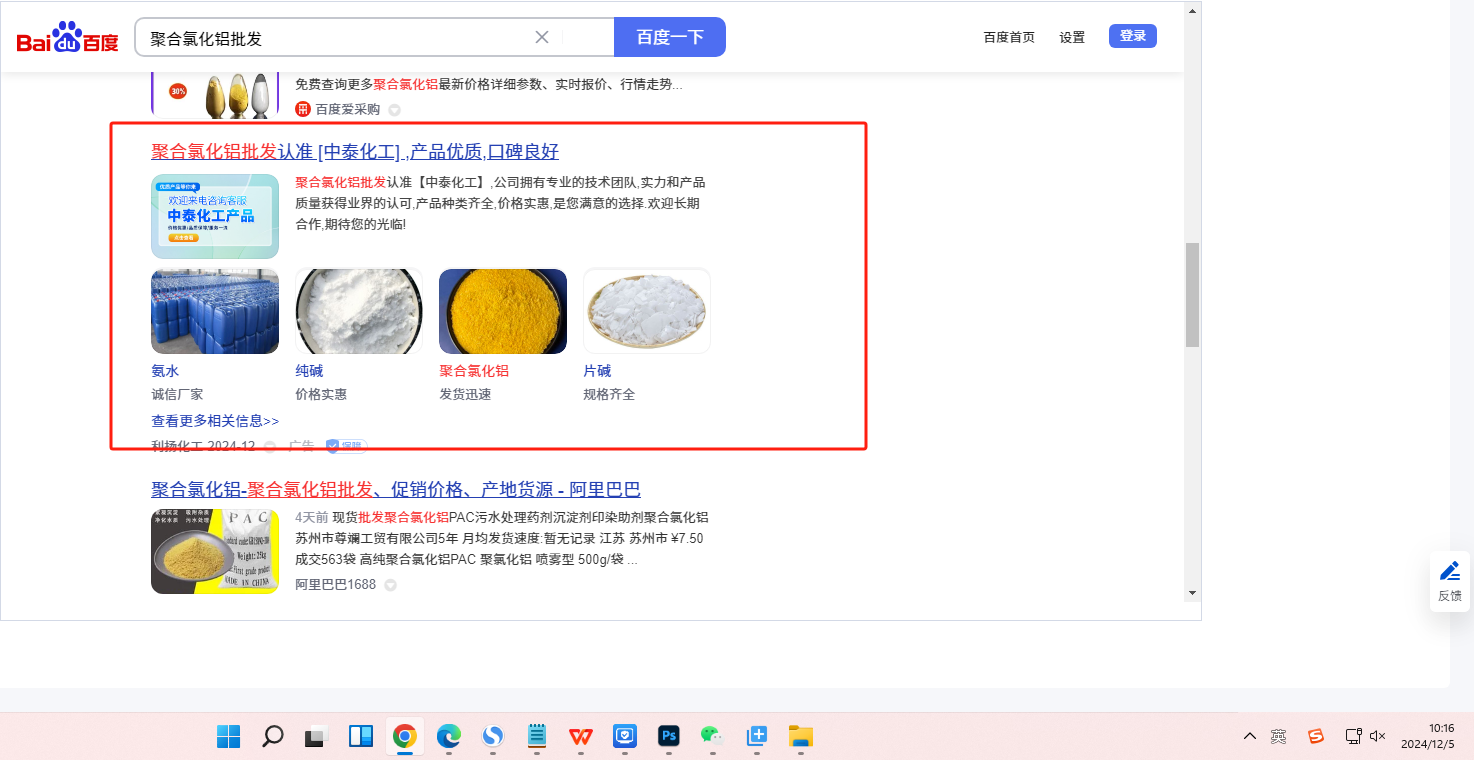Image resolution: width=1474 pixels, height=760 pixels.
Task: Open the Windows Start menu
Action: coord(228,737)
